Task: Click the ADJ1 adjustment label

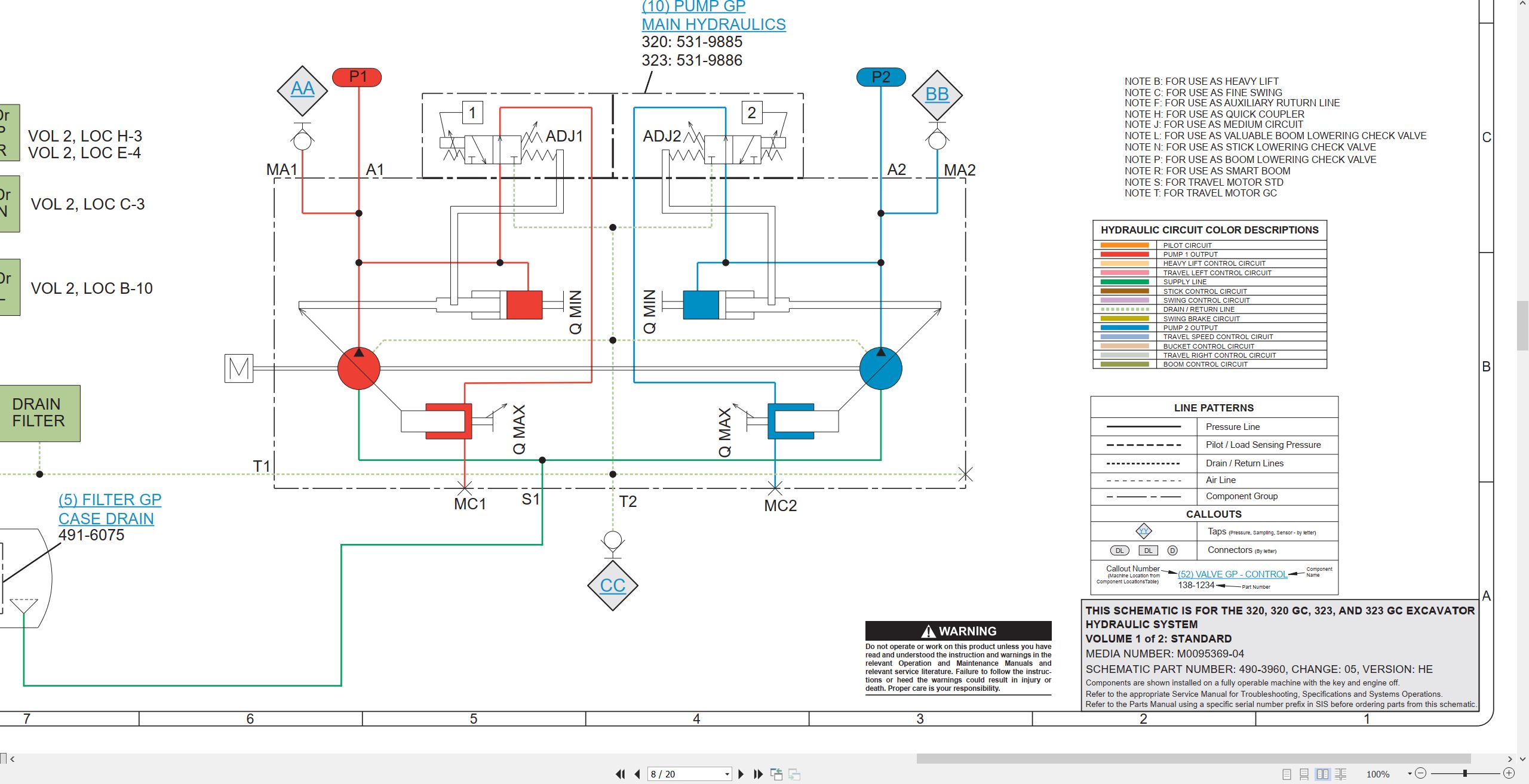Action: (564, 136)
